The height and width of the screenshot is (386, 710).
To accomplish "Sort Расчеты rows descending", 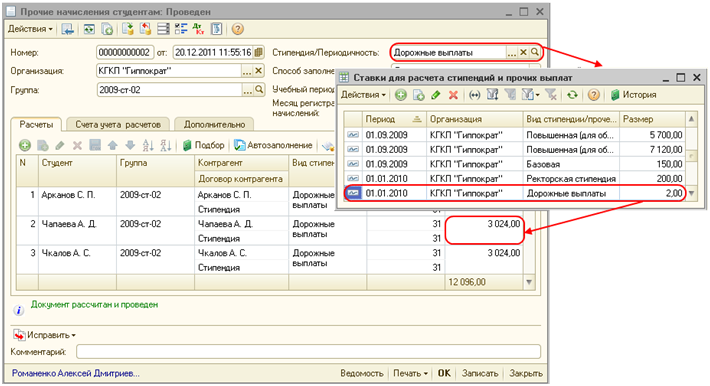I will tap(166, 145).
